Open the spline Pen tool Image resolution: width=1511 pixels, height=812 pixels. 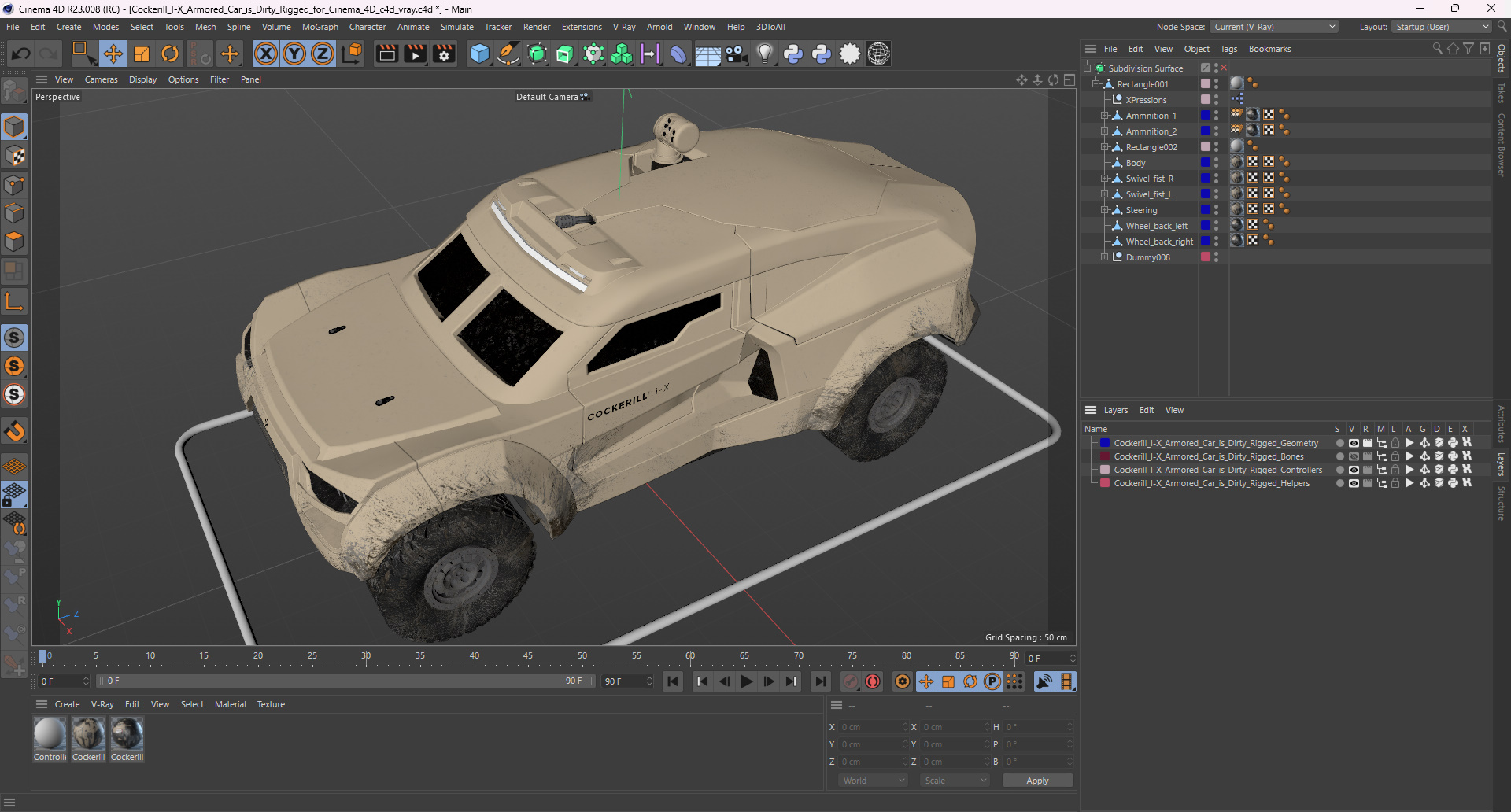(508, 54)
